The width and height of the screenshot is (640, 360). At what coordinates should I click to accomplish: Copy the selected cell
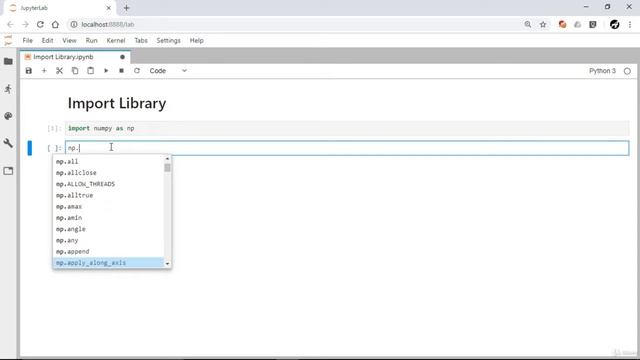click(x=75, y=71)
